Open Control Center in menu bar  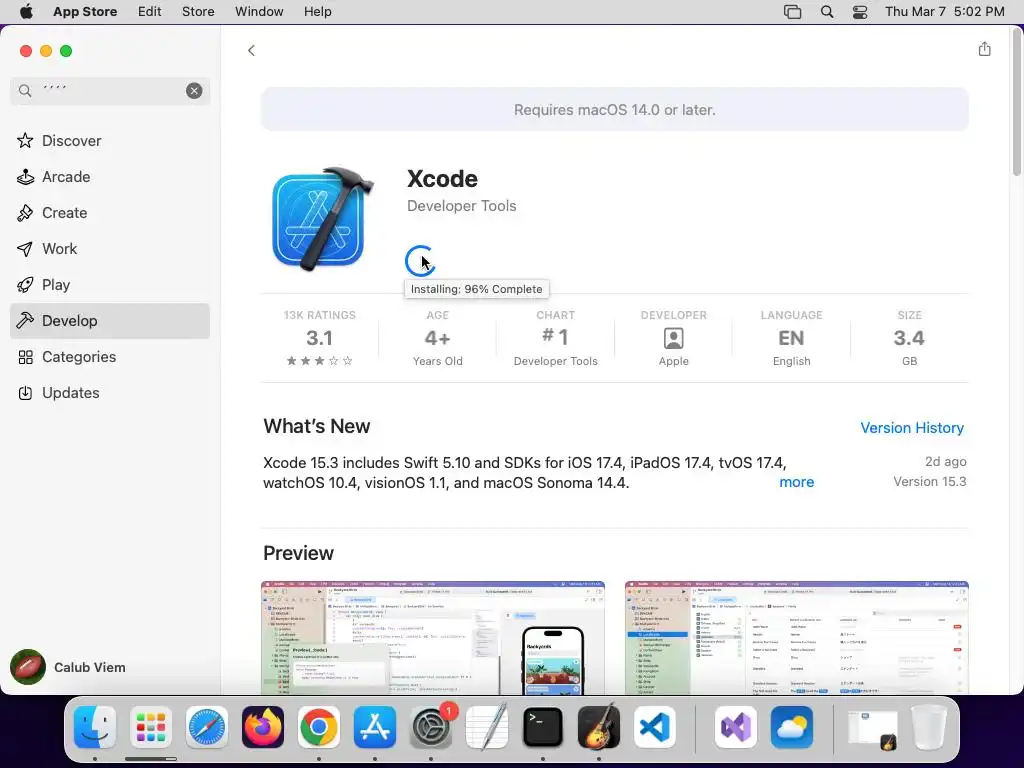(x=860, y=12)
